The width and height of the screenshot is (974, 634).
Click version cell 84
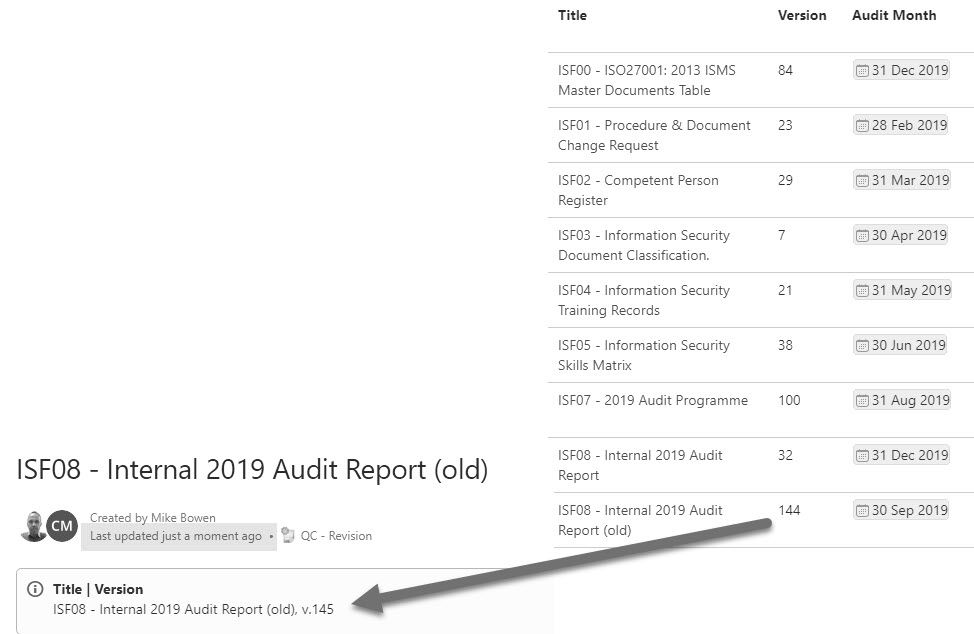785,70
